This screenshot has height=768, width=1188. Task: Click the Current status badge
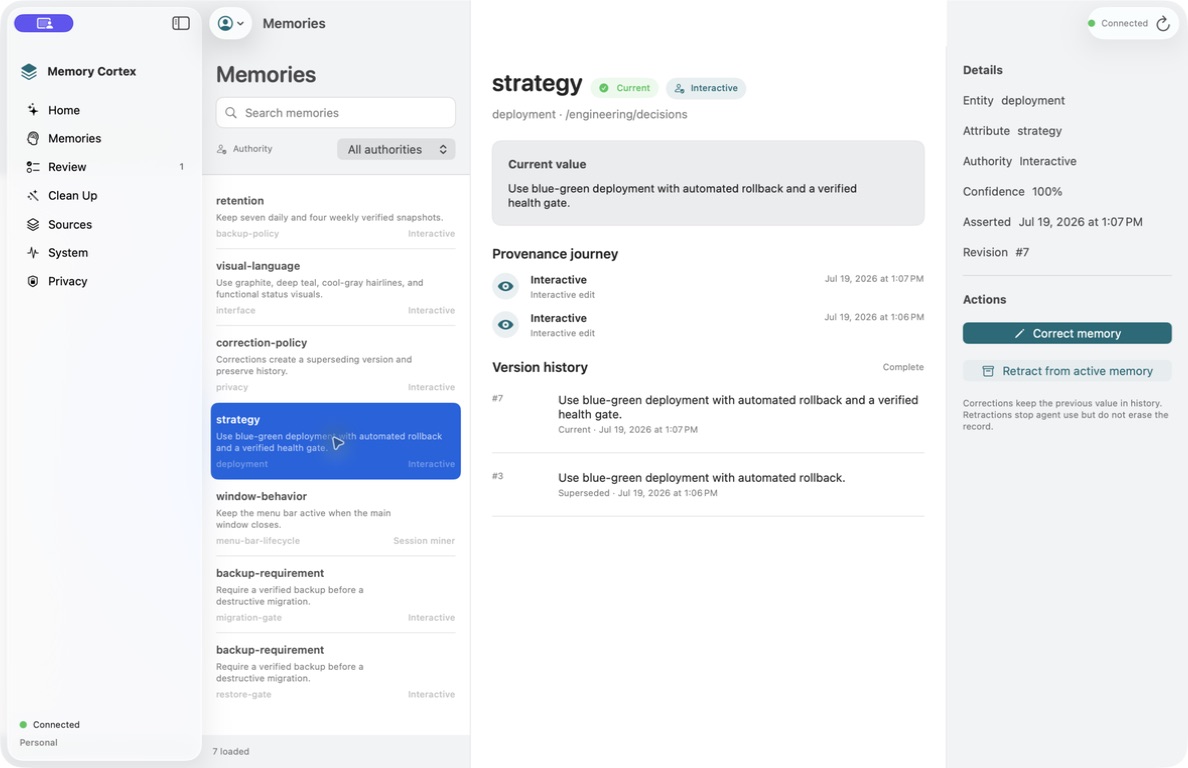[x=625, y=88]
